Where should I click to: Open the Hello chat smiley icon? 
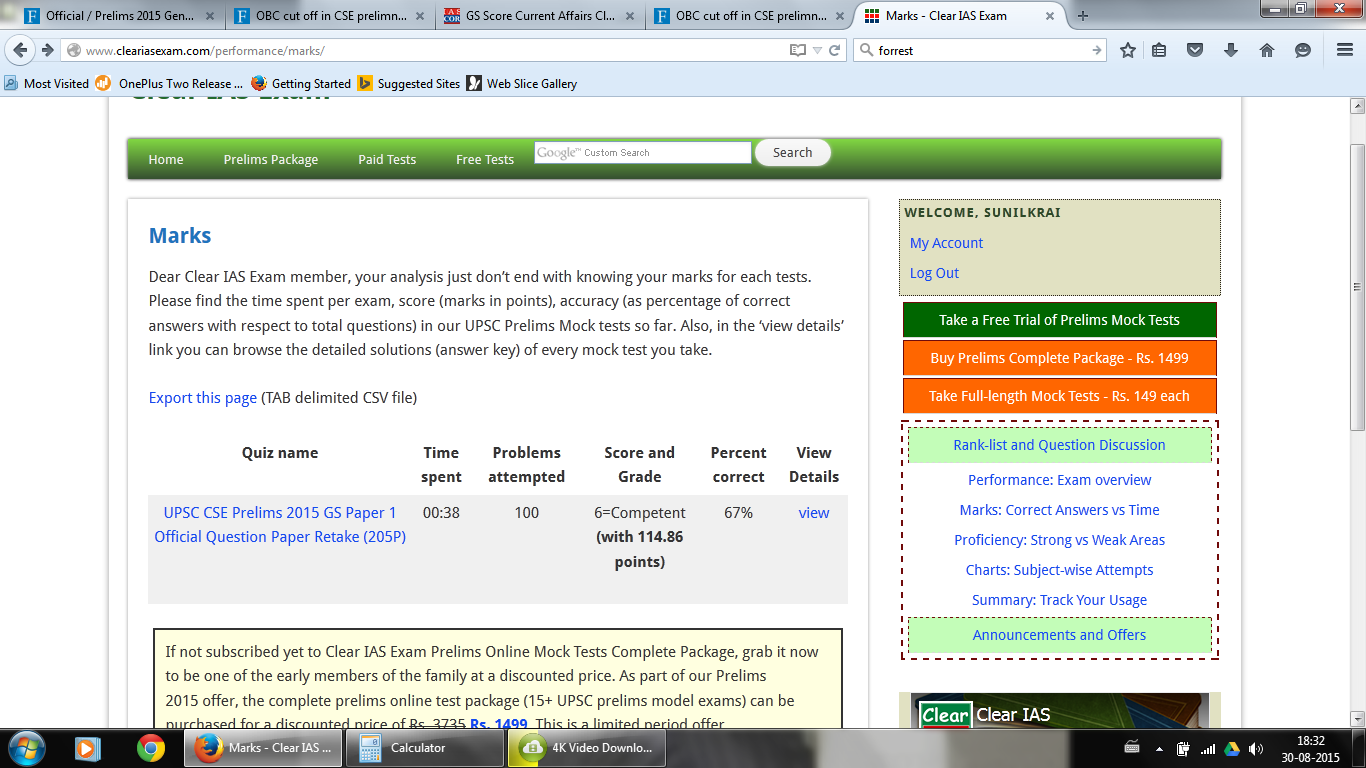point(1303,50)
